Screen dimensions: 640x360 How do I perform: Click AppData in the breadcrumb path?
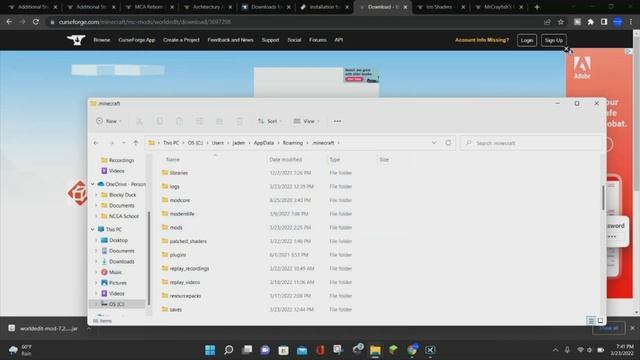click(264, 143)
